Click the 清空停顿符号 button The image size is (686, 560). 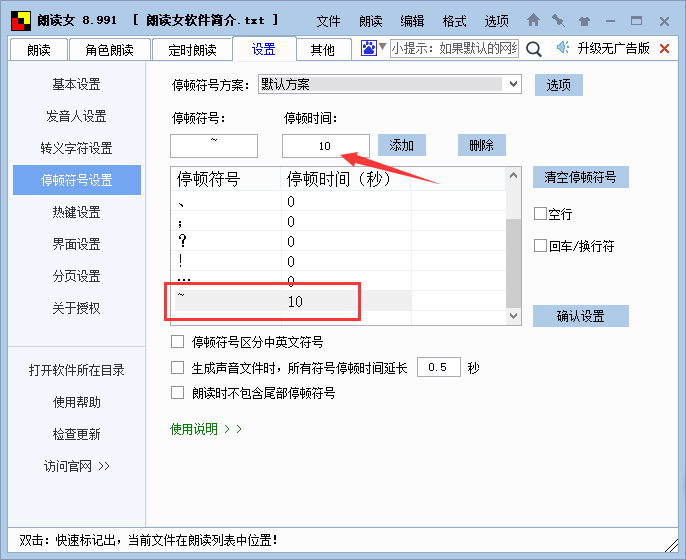point(581,177)
